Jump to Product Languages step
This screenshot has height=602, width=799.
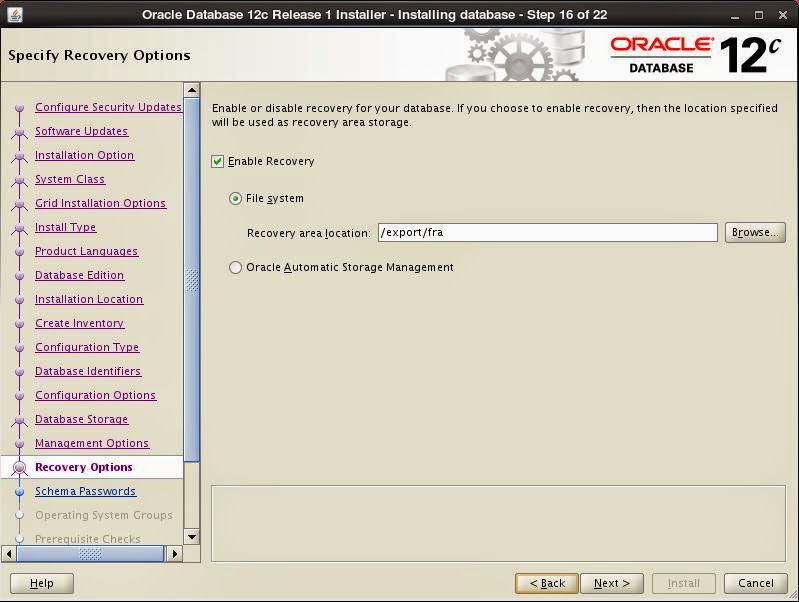(87, 251)
